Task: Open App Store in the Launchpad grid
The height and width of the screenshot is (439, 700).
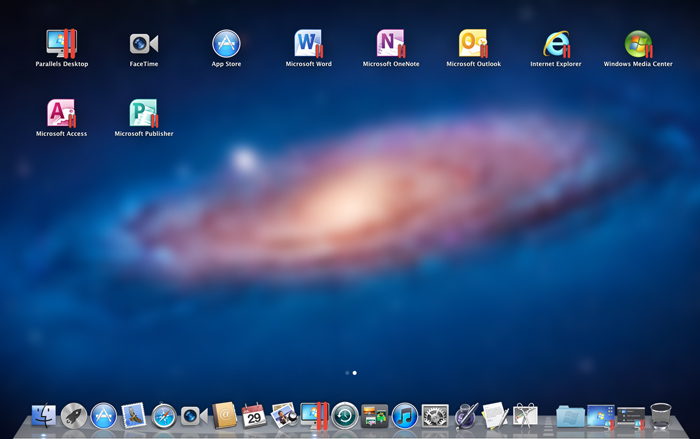Action: (226, 44)
